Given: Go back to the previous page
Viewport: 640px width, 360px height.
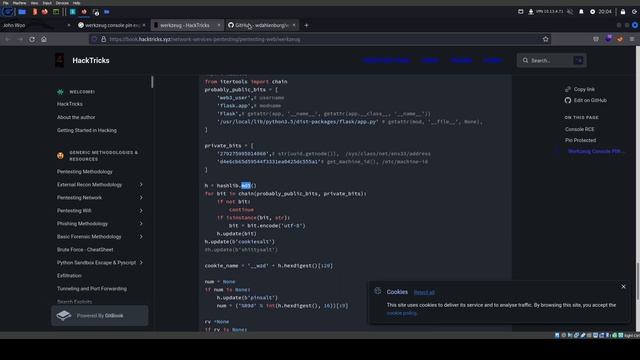Looking at the screenshot, I should pos(7,39).
